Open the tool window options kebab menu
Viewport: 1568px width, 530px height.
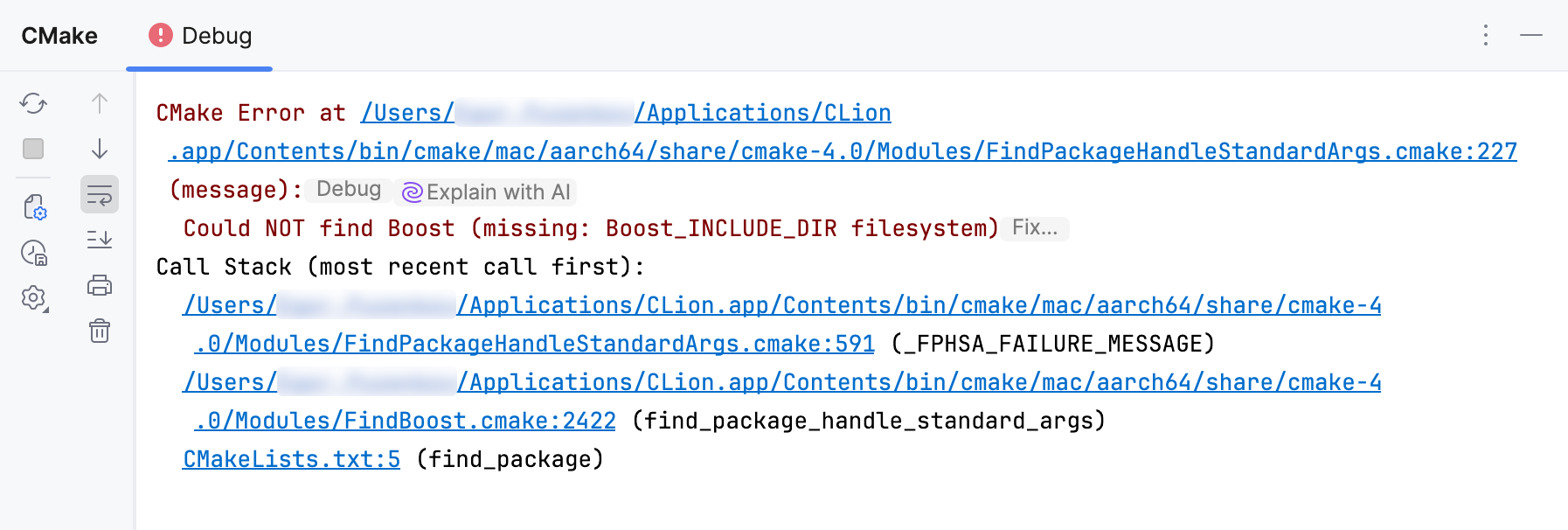[1486, 35]
